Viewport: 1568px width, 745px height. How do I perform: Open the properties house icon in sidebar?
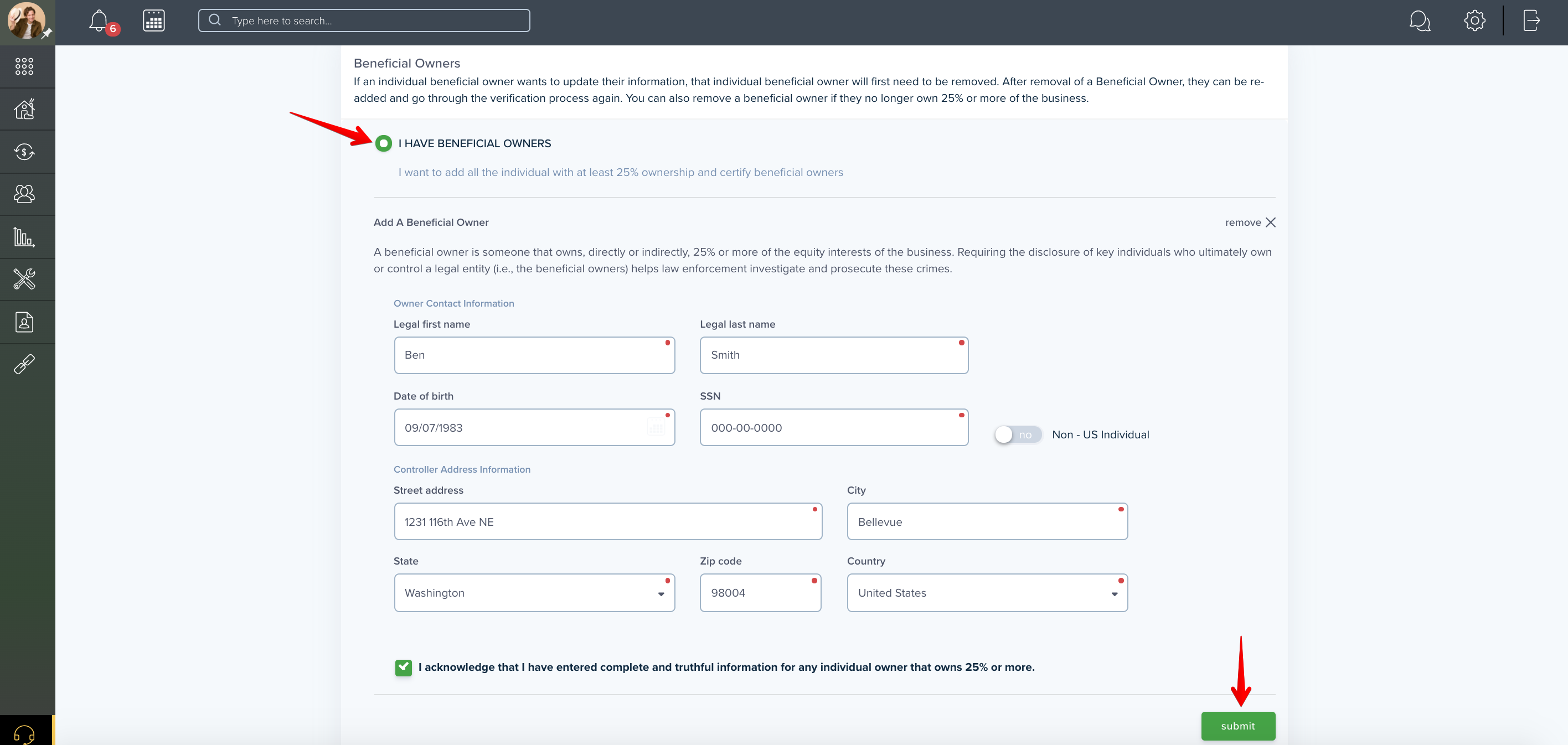(x=24, y=109)
